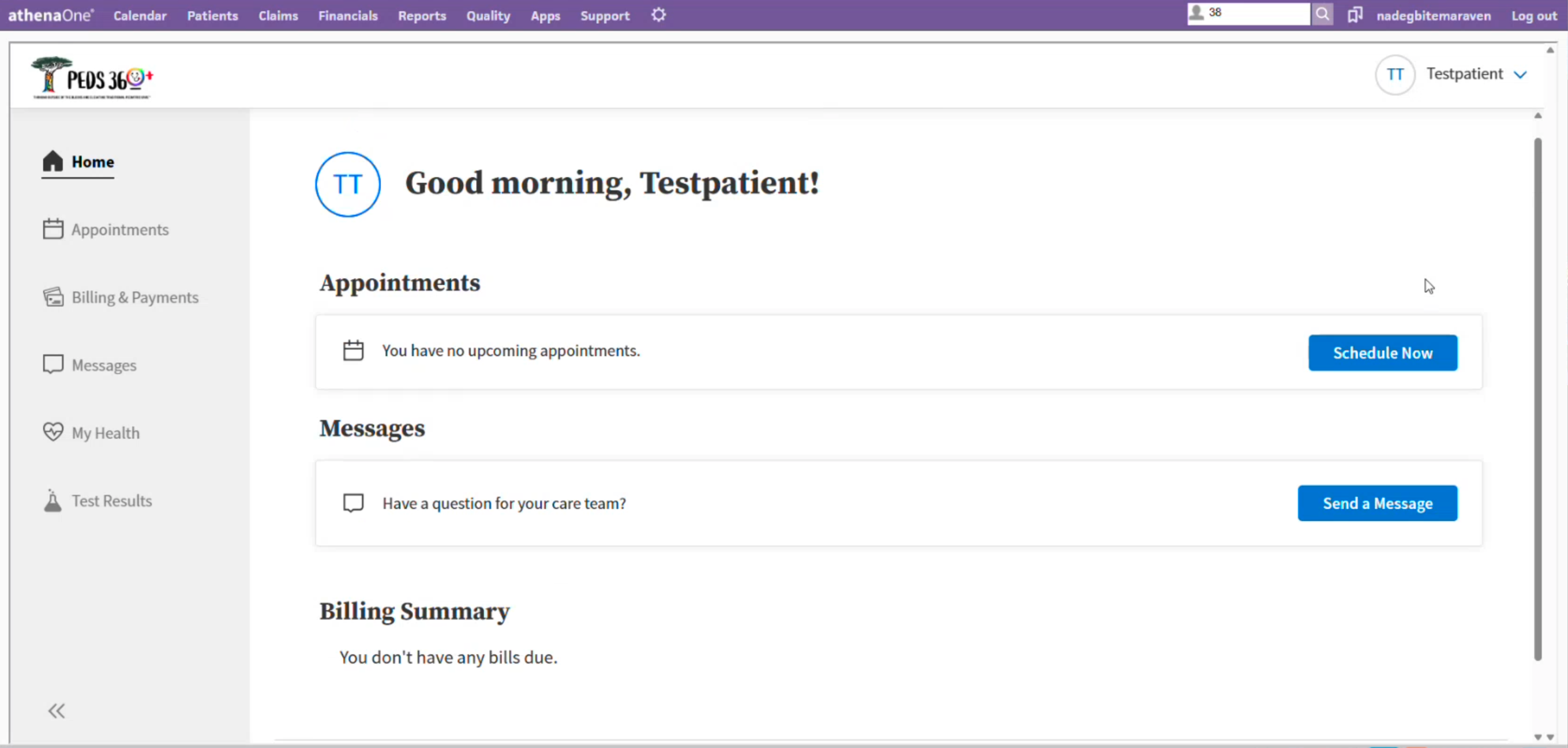Screen dimensions: 1568x748
Task: Click the Schedule Now button
Action: [1382, 352]
